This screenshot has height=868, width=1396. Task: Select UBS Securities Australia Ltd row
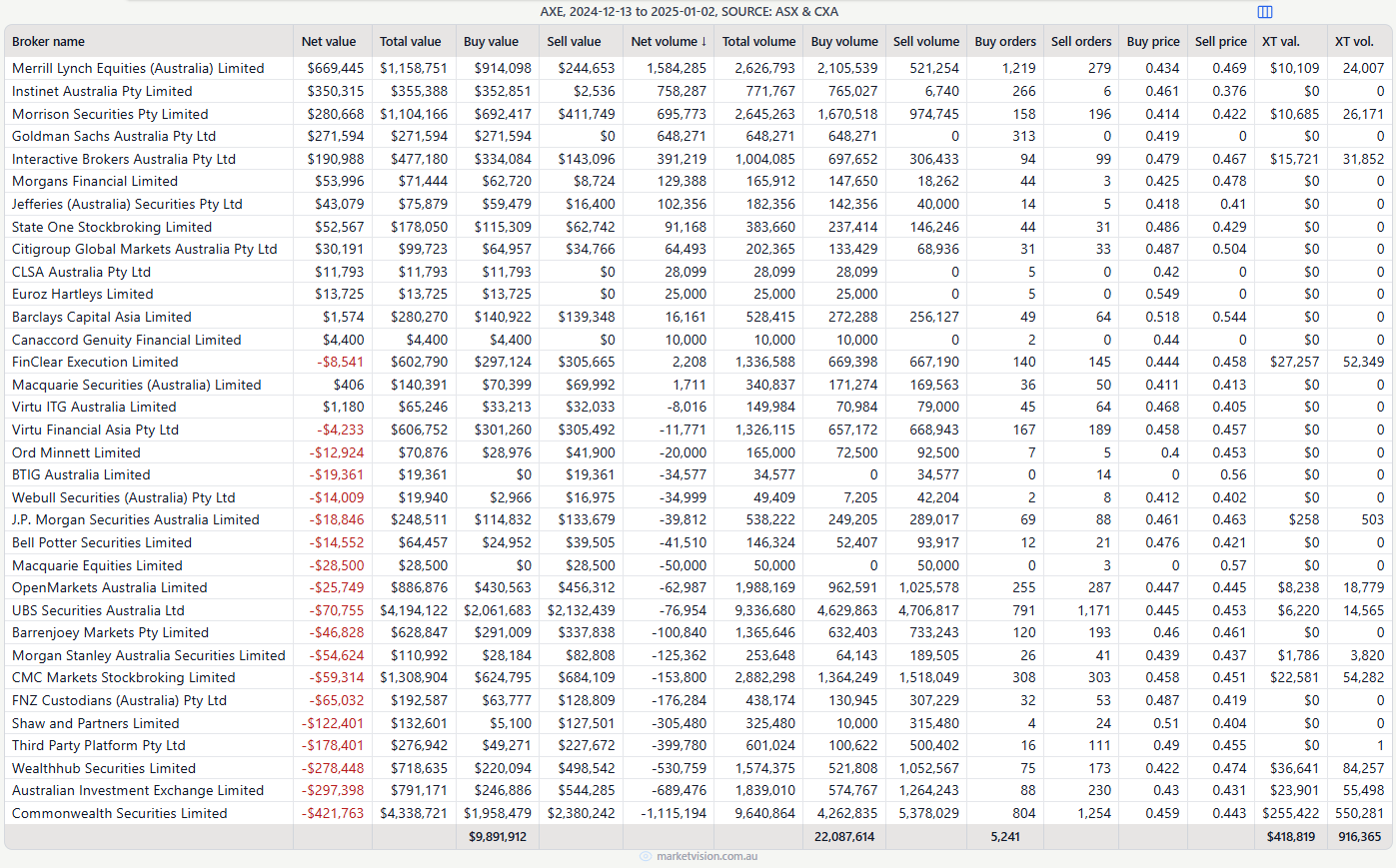[698, 610]
